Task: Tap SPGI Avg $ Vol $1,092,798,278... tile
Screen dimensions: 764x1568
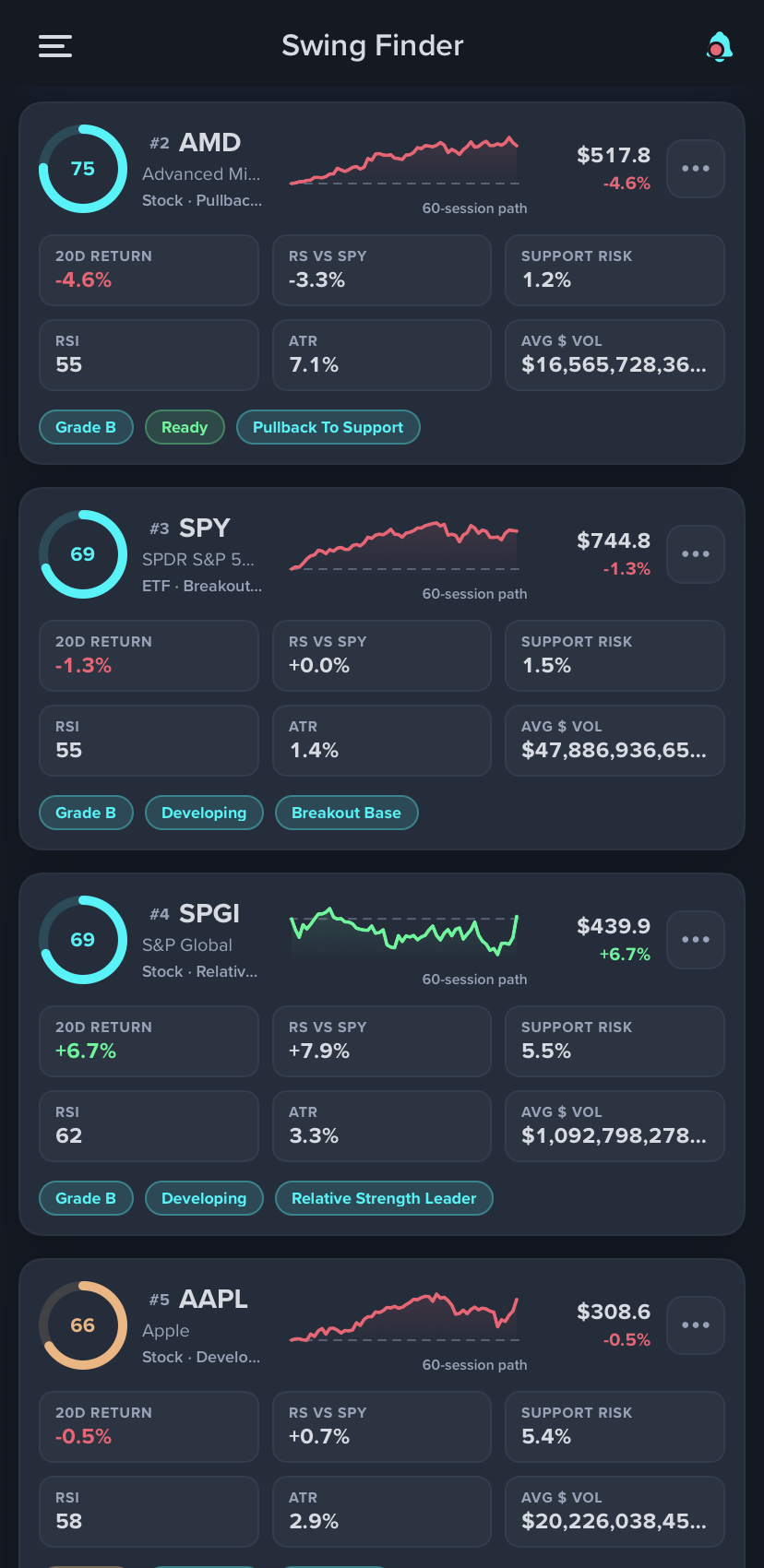Action: pyautogui.click(x=615, y=1126)
